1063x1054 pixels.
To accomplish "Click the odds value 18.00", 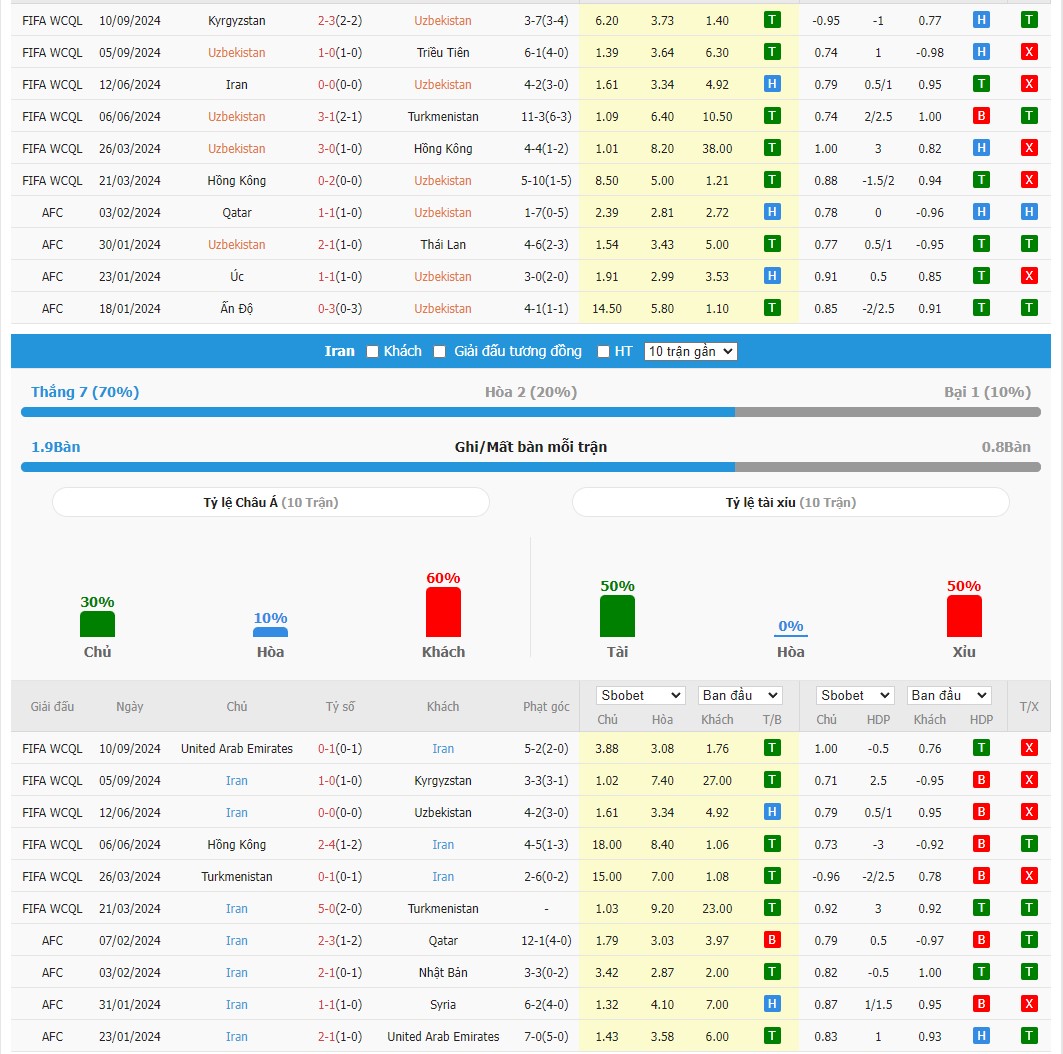I will tap(607, 845).
